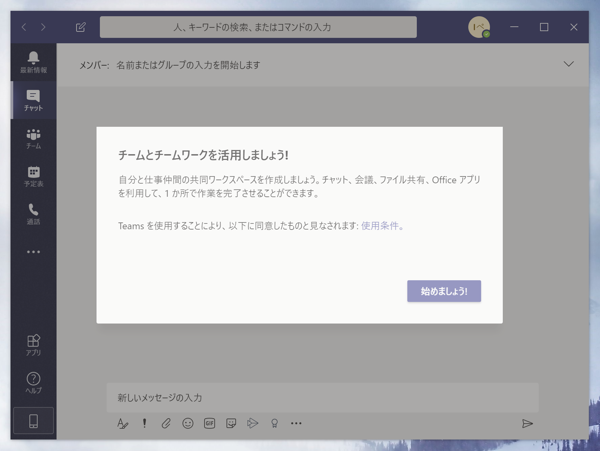Image resolution: width=600 pixels, height=451 pixels.
Task: Open the sticker picker
Action: (231, 423)
